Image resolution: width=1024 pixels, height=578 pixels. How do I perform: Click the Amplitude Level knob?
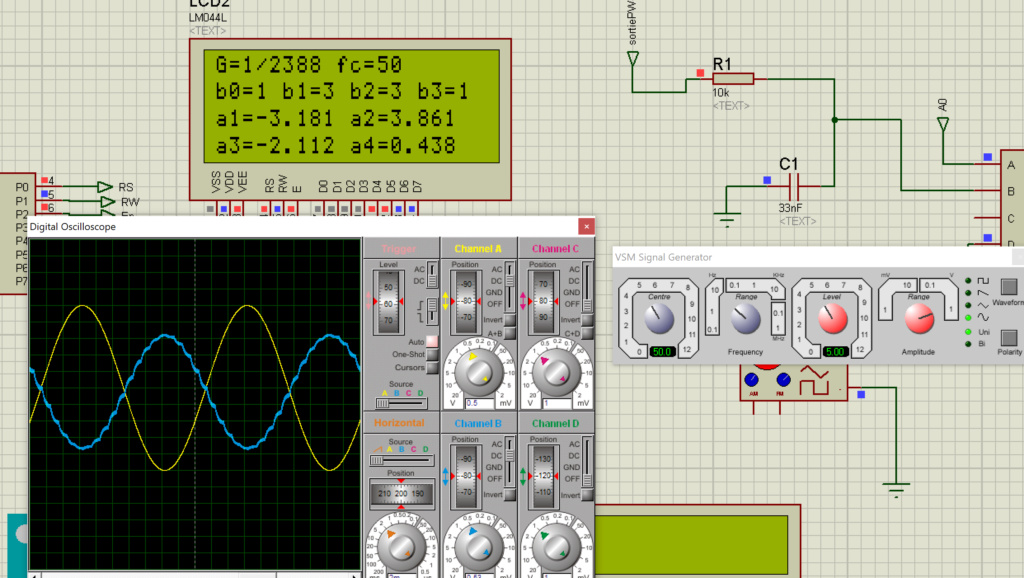(833, 319)
